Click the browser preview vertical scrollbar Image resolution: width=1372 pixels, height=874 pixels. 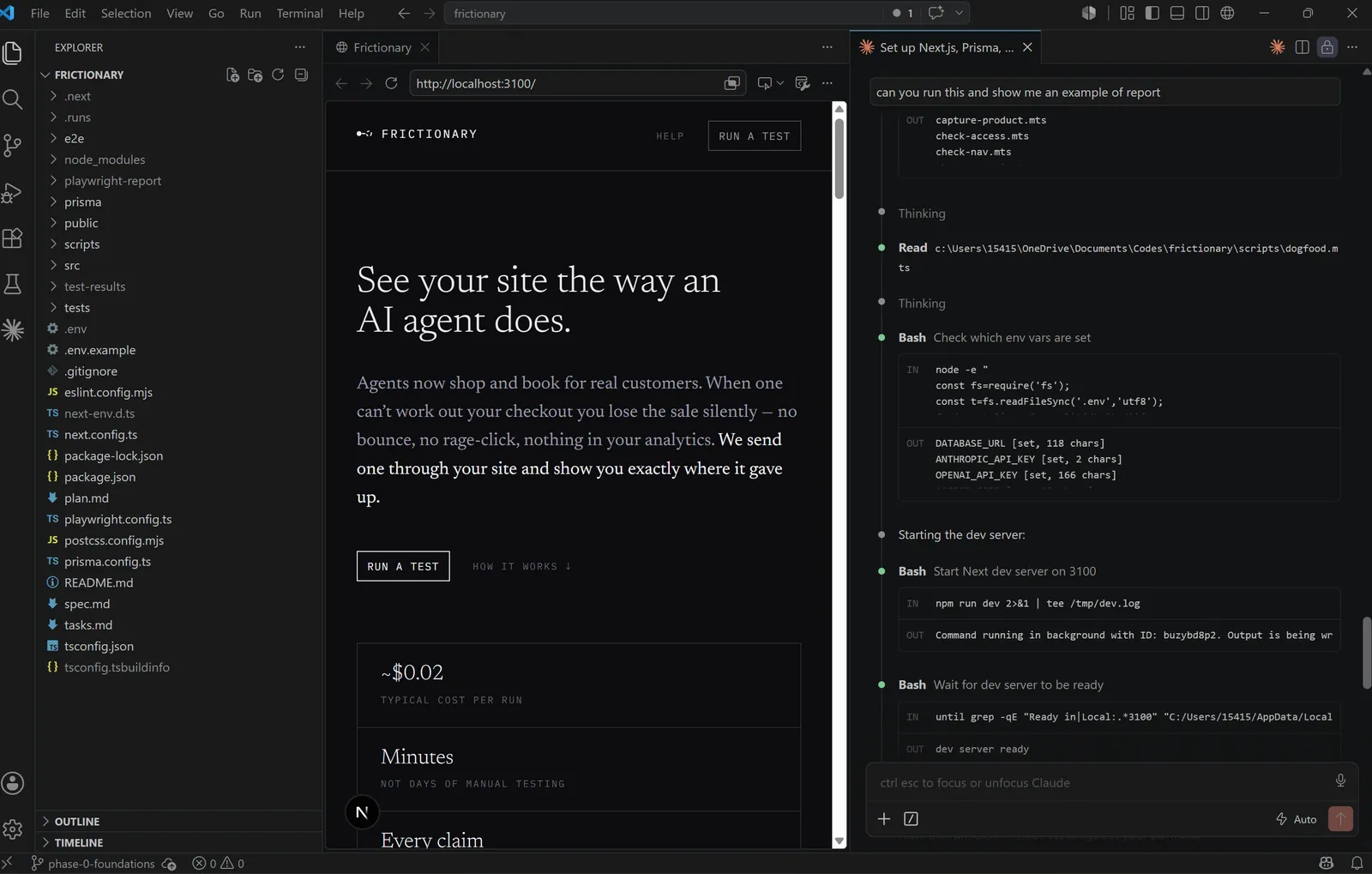839,159
